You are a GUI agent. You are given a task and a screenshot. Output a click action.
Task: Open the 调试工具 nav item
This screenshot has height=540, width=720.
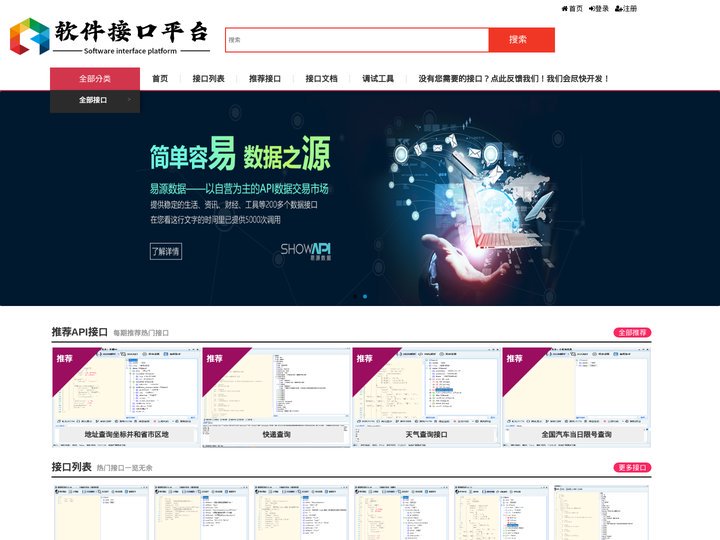pos(378,79)
